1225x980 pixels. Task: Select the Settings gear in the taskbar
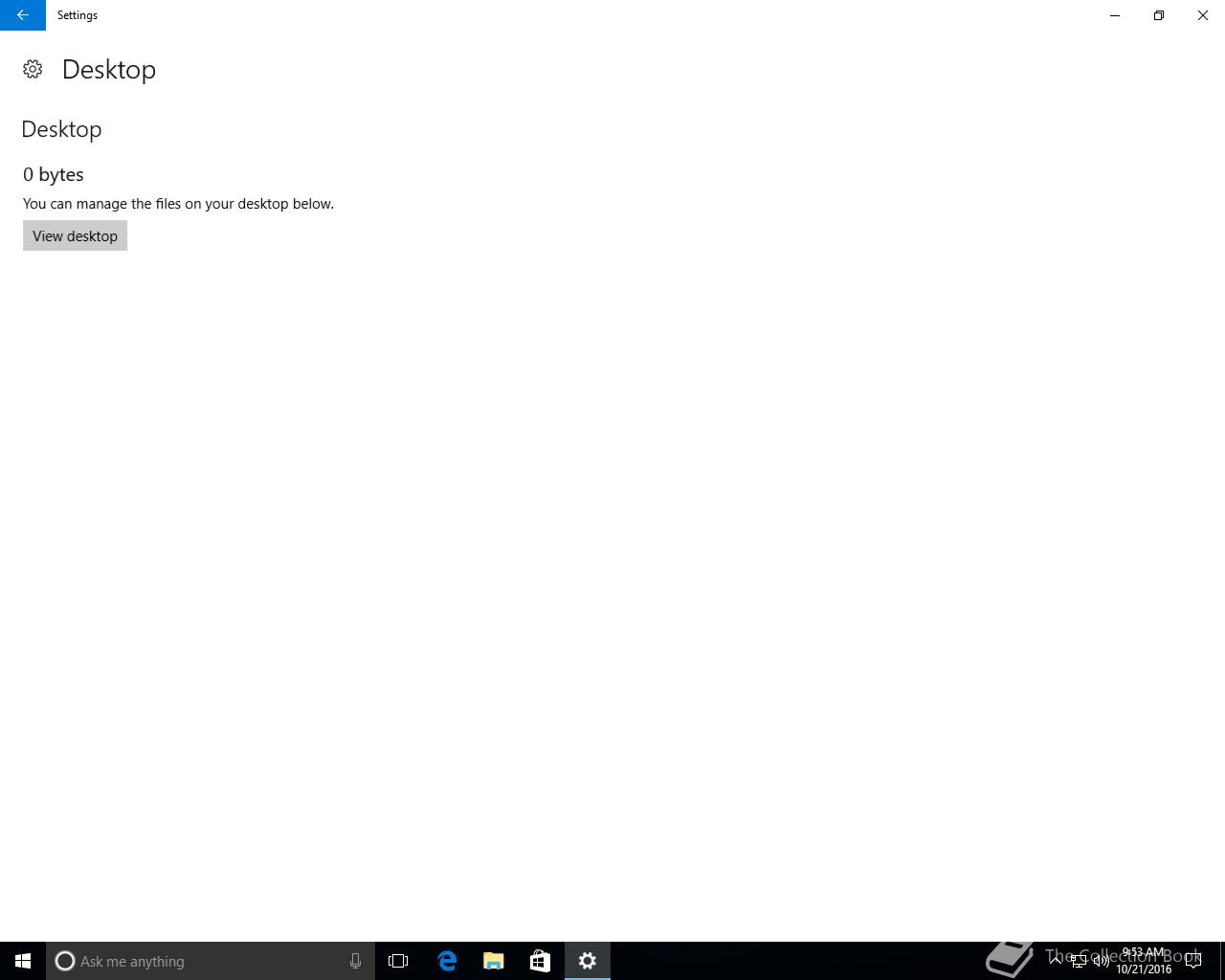coord(588,961)
